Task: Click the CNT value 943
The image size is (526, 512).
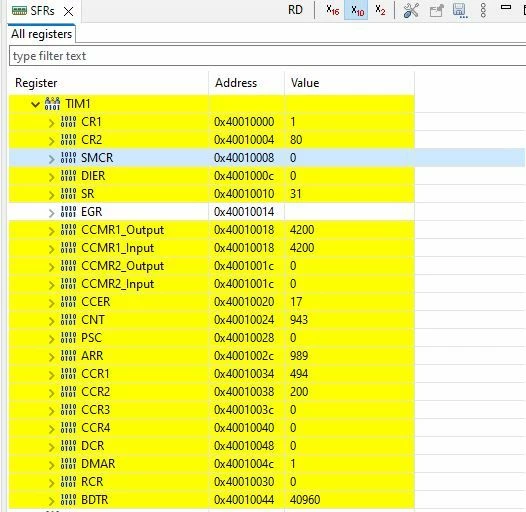Action: click(299, 320)
